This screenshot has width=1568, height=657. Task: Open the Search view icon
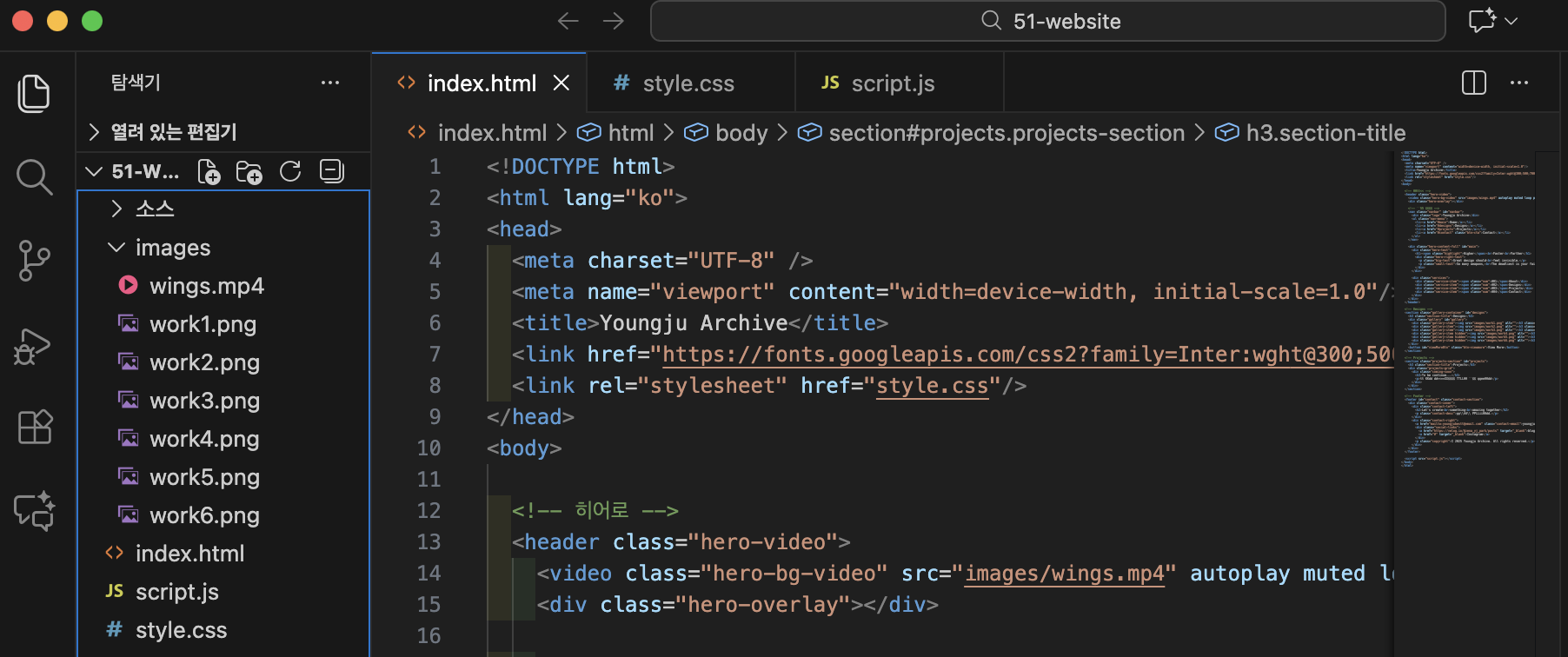coord(34,176)
